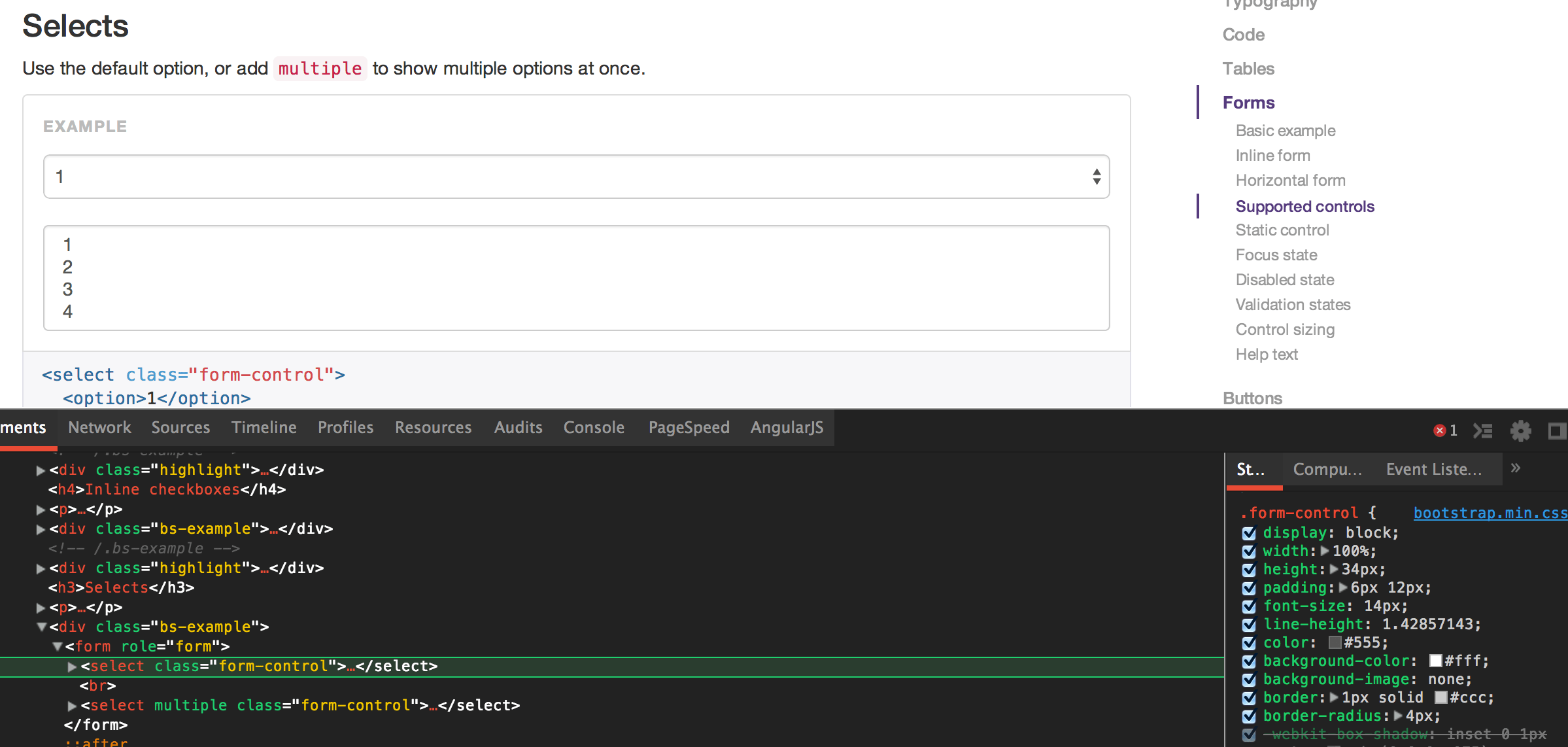The height and width of the screenshot is (747, 1568).
Task: Click the dock-to-side window icon
Action: [1557, 430]
